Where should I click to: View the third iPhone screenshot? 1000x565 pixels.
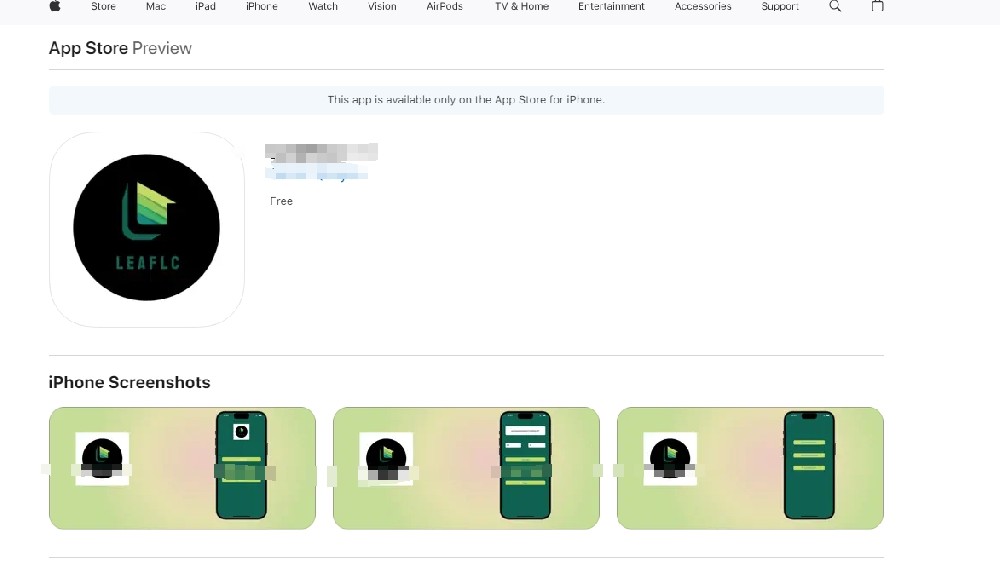click(750, 468)
